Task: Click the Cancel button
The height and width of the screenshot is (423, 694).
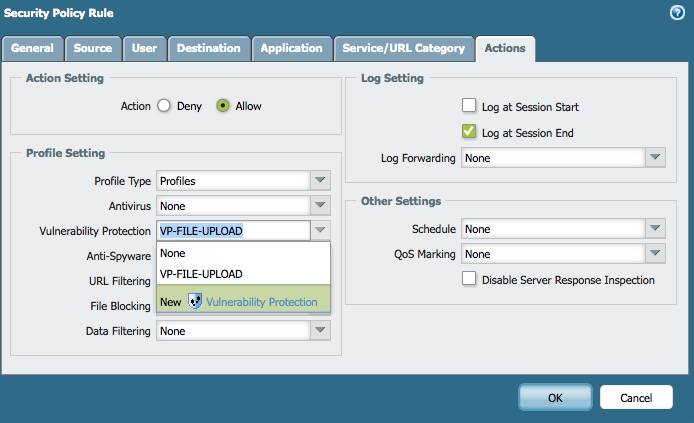Action: tap(636, 397)
